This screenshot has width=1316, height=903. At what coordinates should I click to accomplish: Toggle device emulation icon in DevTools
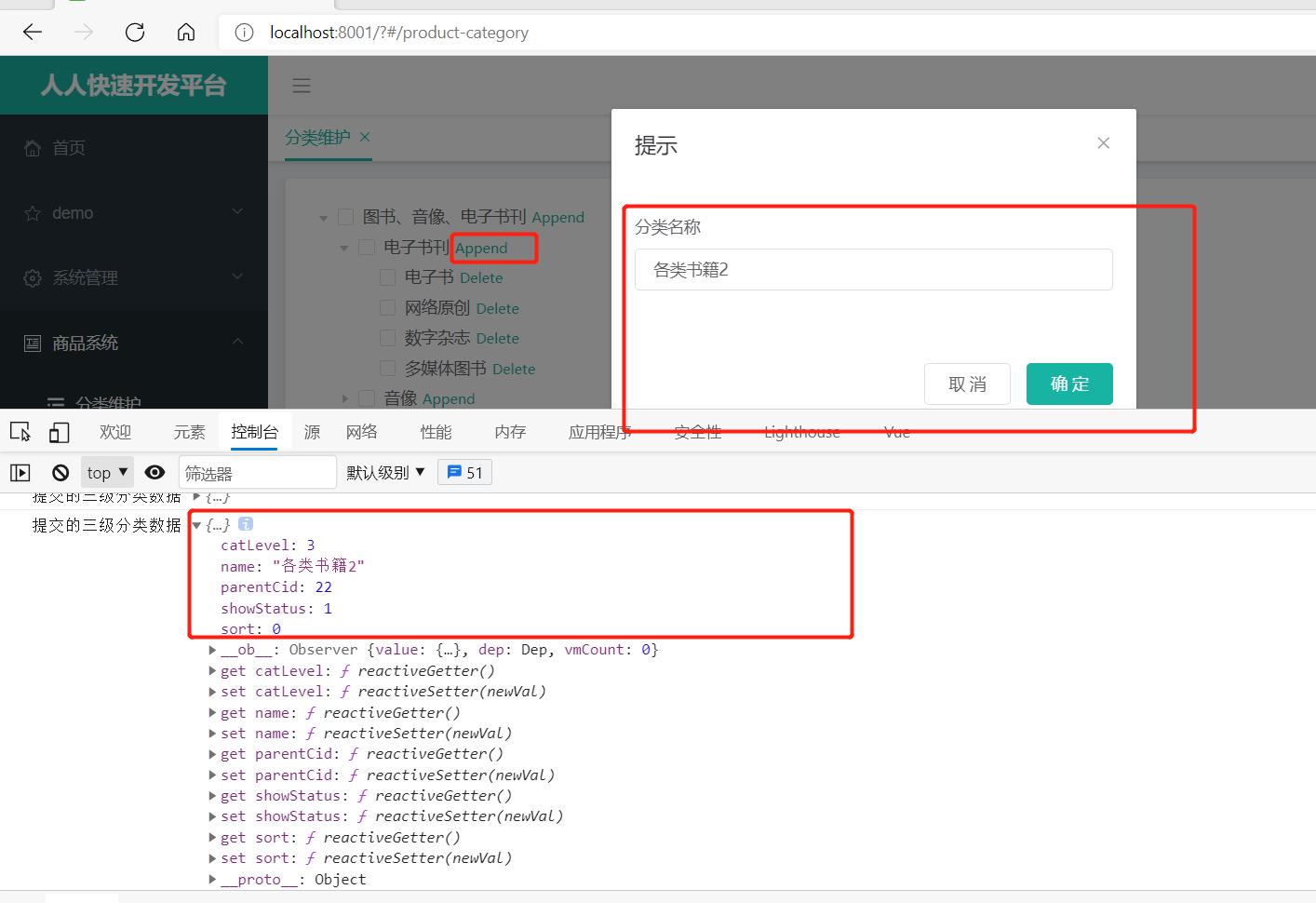click(x=60, y=432)
